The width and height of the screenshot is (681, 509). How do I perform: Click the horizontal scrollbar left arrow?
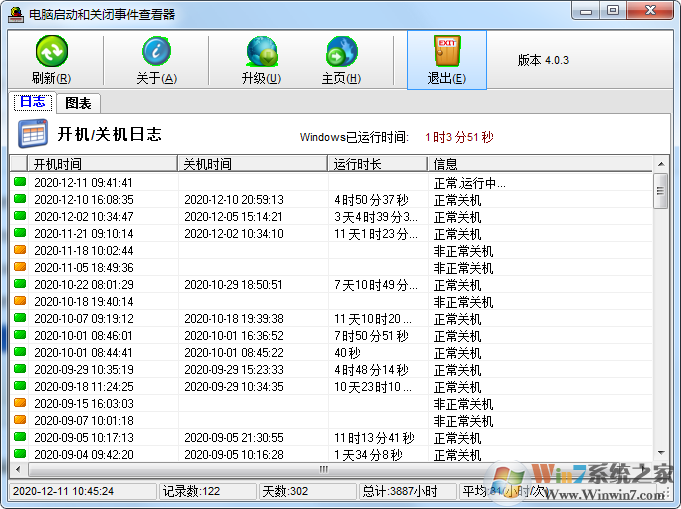click(x=19, y=469)
